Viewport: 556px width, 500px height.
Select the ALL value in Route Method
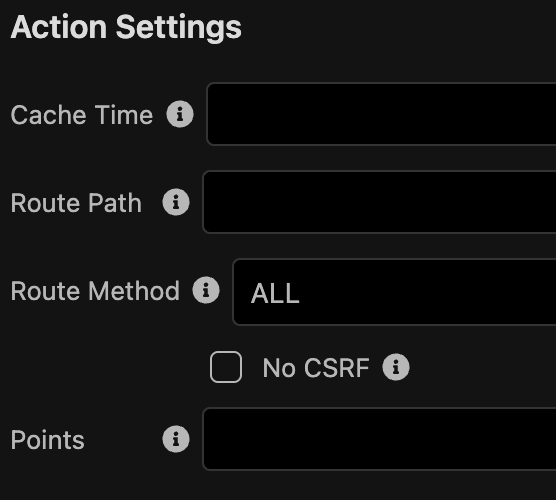tap(275, 294)
